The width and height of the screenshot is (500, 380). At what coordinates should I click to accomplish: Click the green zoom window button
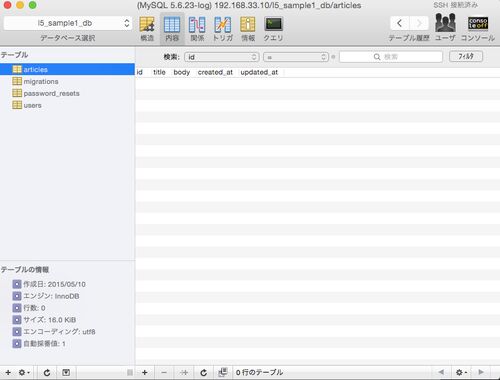pos(32,5)
